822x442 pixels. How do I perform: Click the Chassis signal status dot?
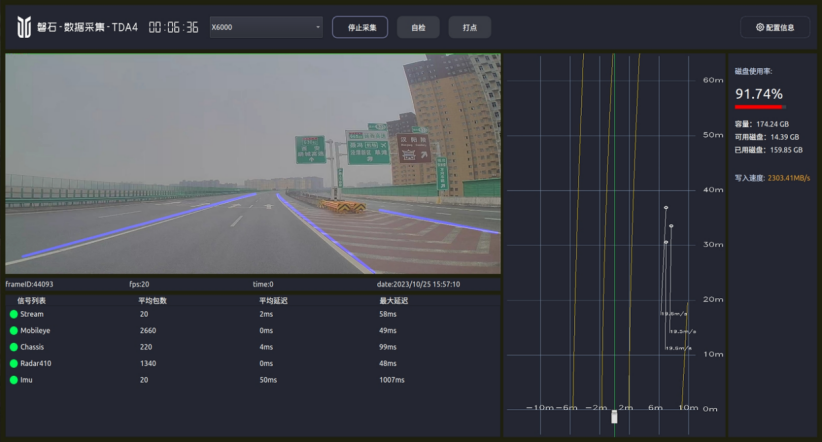[14, 346]
